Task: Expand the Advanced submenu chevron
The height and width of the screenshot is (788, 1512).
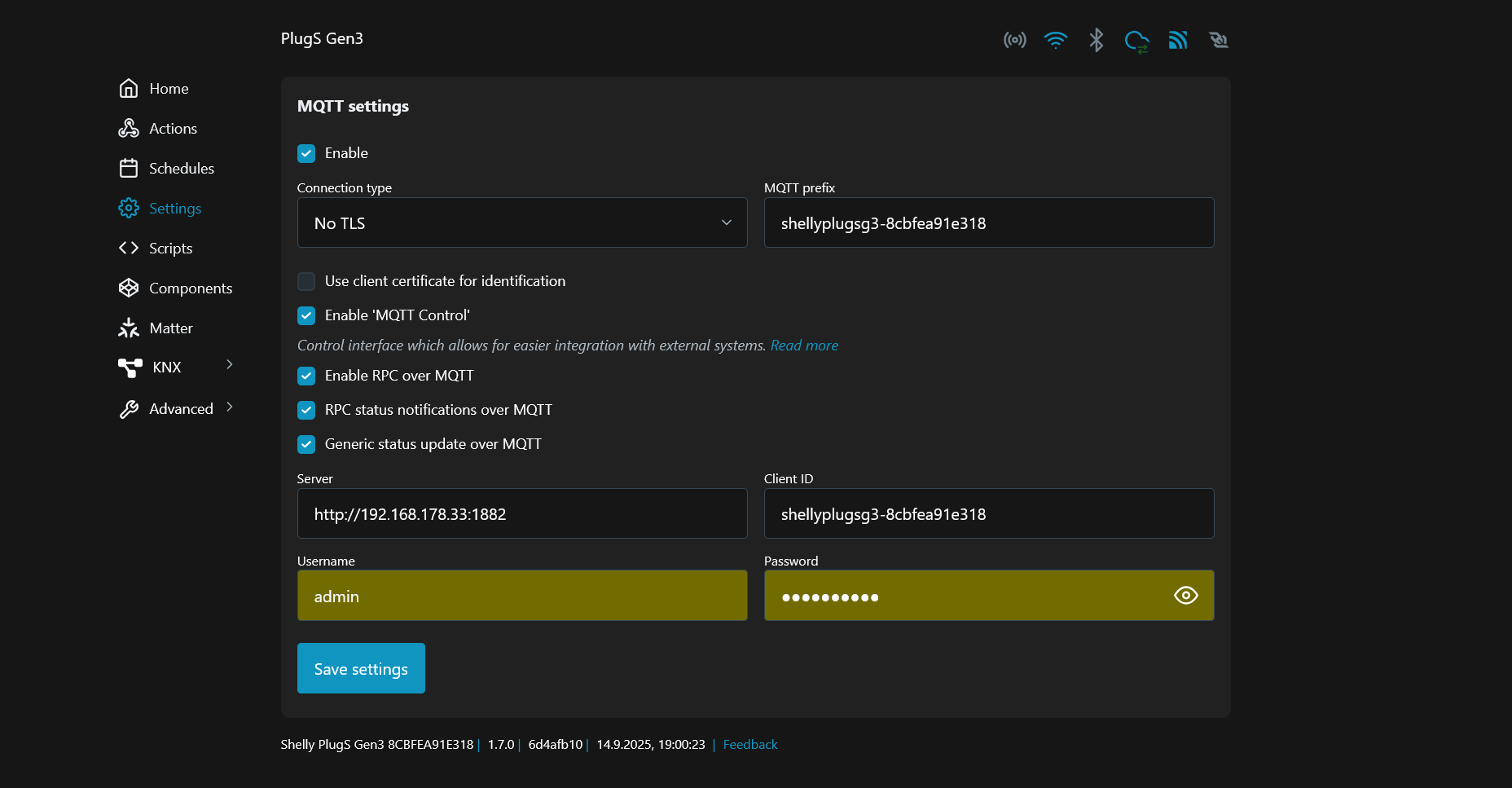Action: pos(230,407)
